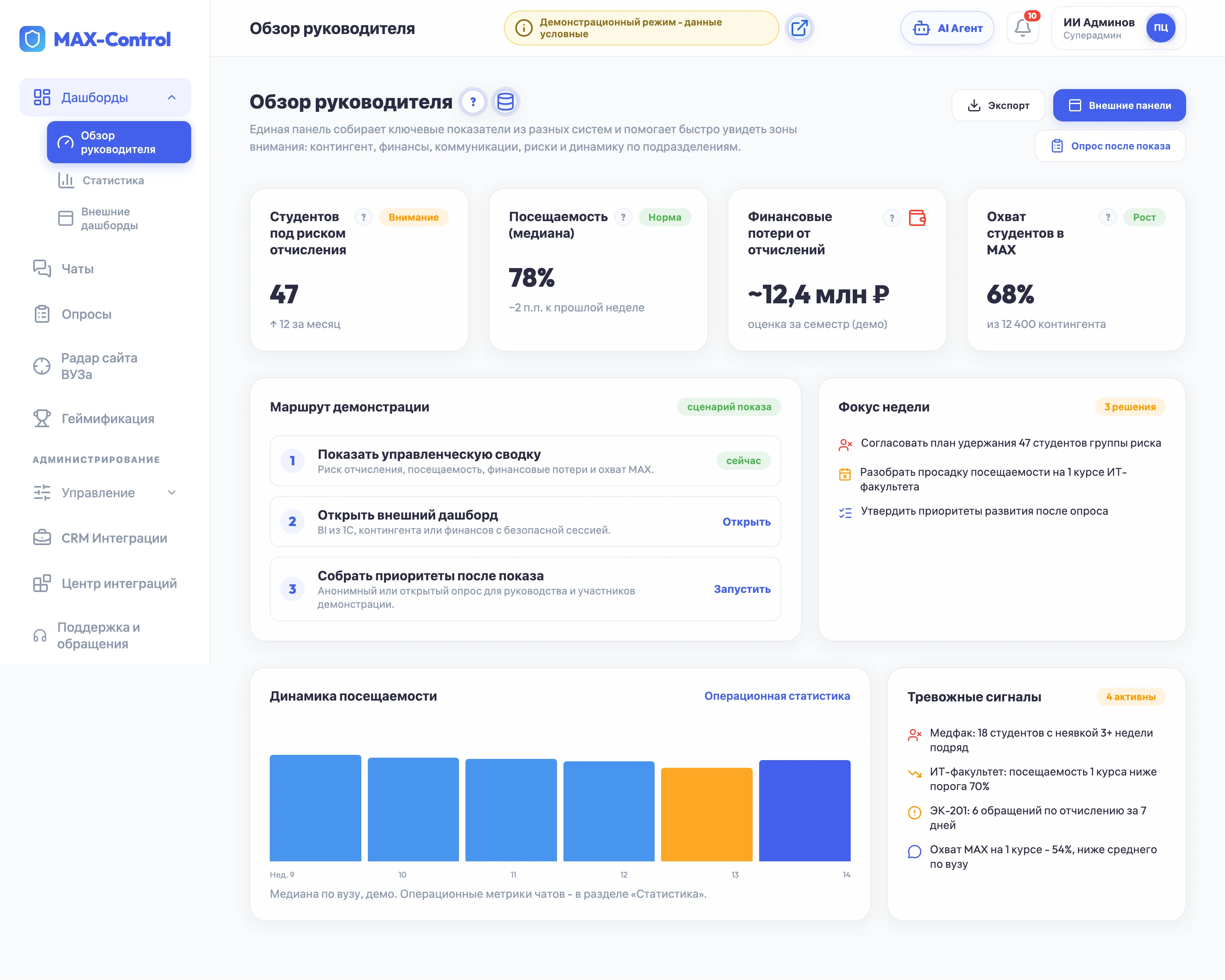Click the dark blue week 14 bar
The height and width of the screenshot is (980, 1225).
[x=805, y=811]
